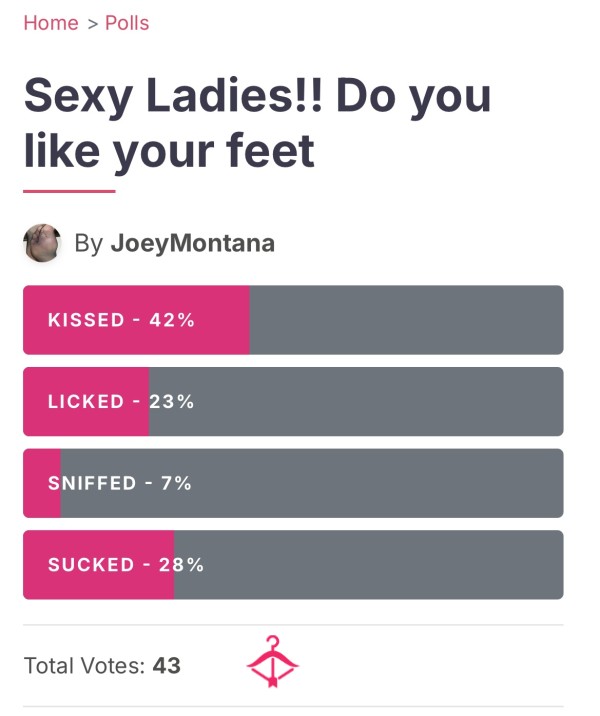Click the Total Votes count 43
The image size is (600, 716).
167,665
